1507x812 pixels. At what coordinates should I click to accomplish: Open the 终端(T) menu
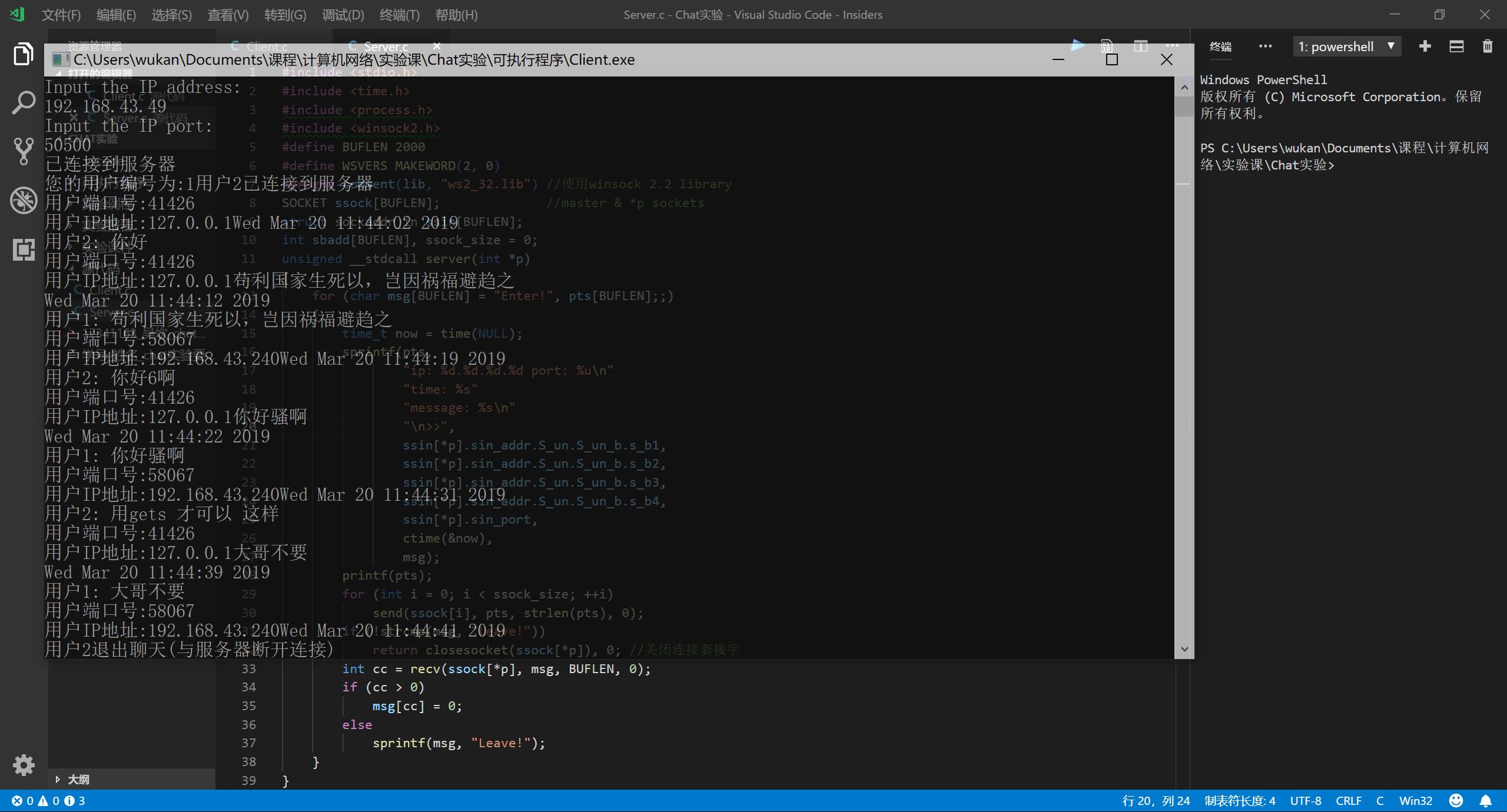pyautogui.click(x=399, y=15)
